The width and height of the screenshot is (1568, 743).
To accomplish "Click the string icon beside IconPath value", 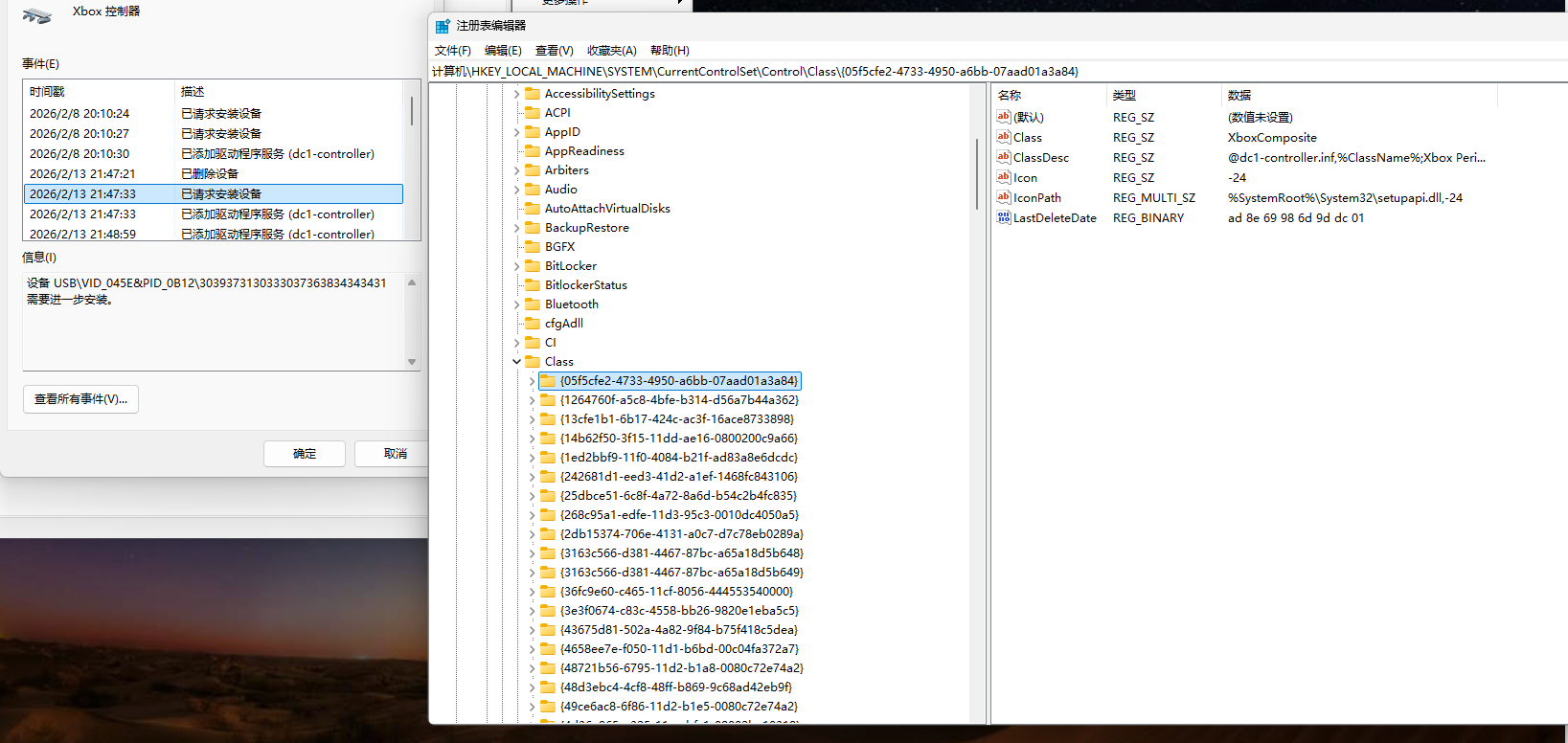I will (1004, 197).
